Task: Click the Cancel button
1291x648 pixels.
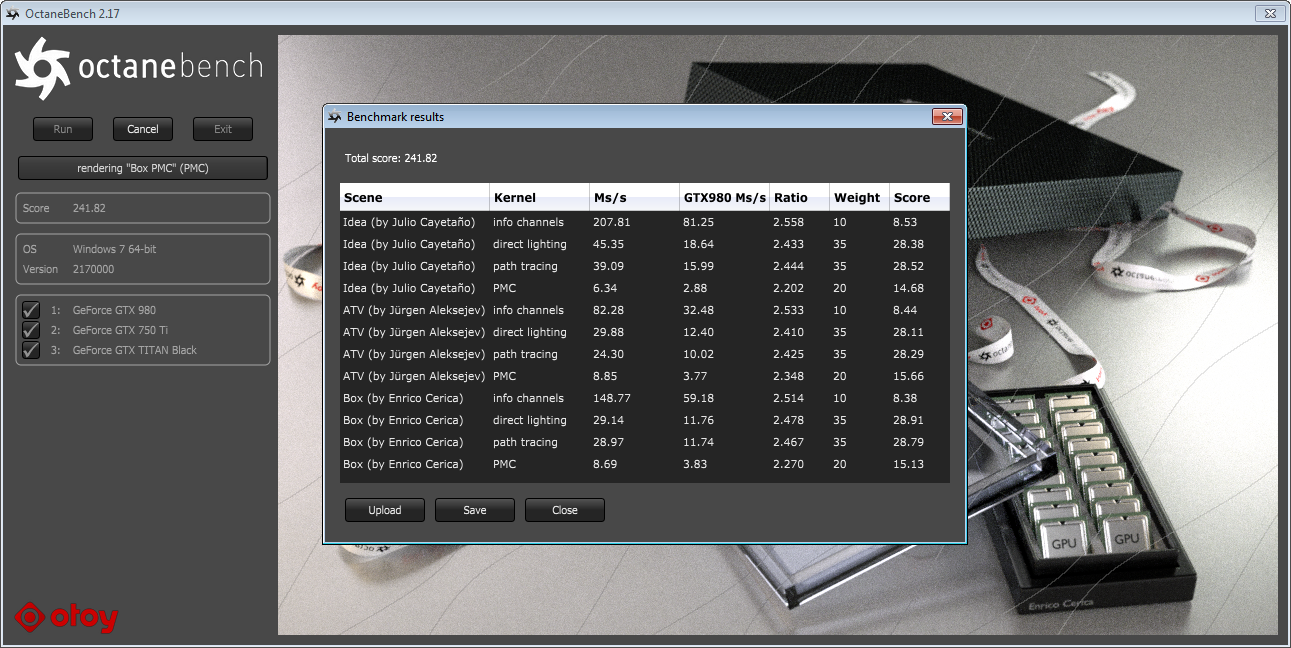Action: tap(143, 129)
